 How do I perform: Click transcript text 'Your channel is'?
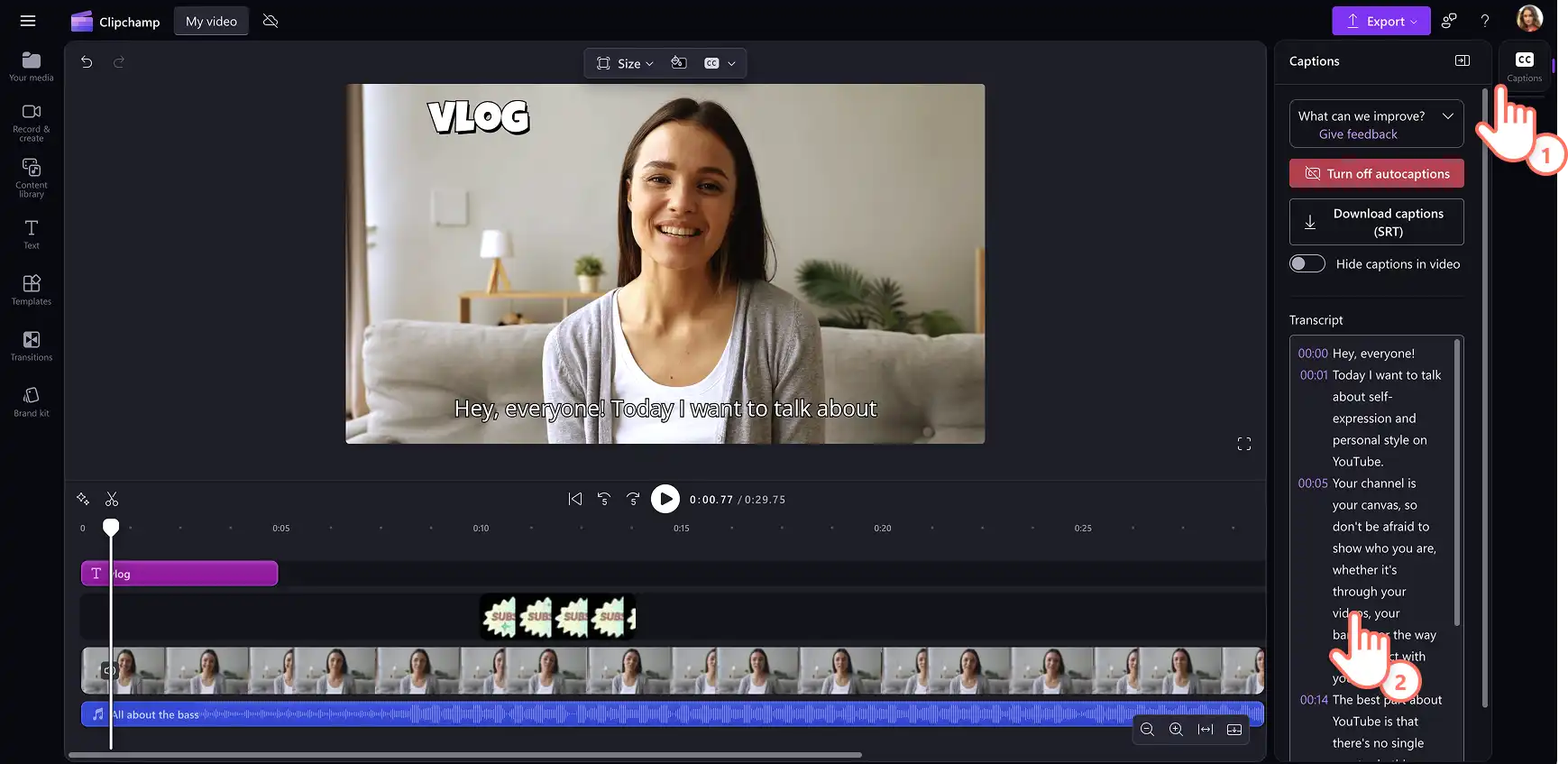(x=1374, y=483)
